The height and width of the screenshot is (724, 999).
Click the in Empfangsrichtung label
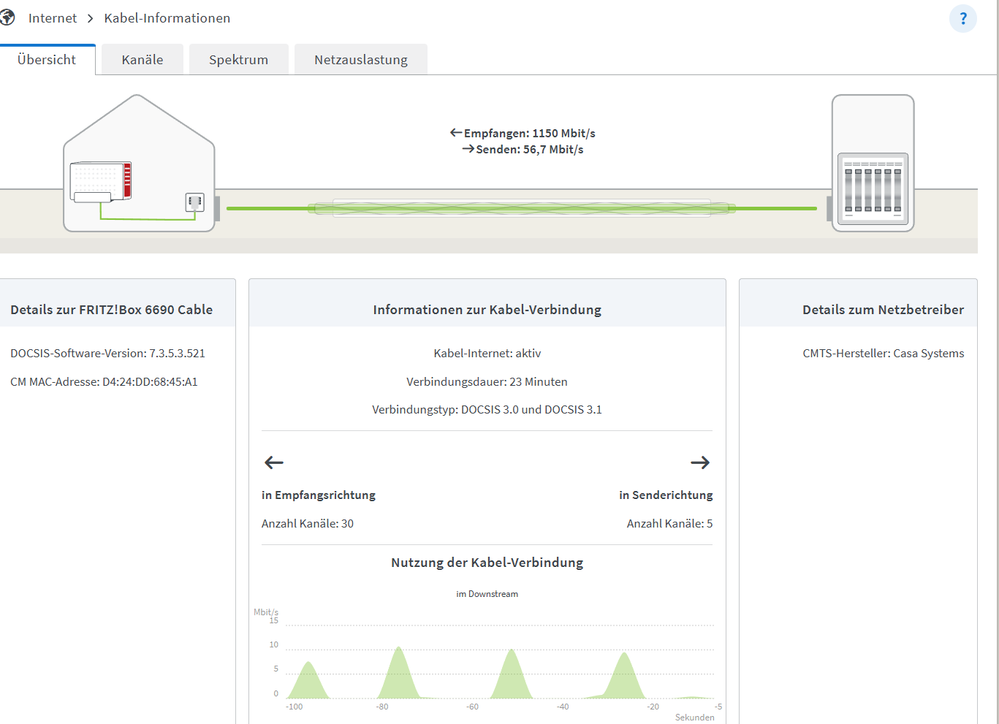tap(319, 495)
